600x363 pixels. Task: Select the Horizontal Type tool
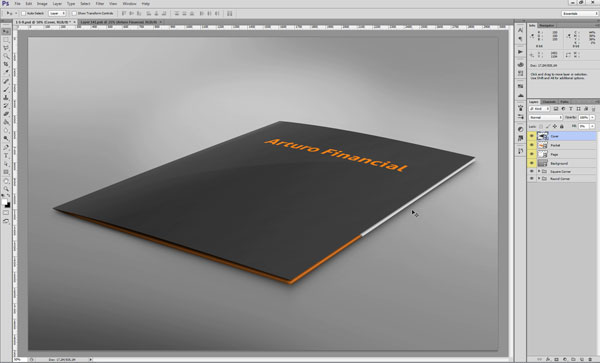pos(6,156)
